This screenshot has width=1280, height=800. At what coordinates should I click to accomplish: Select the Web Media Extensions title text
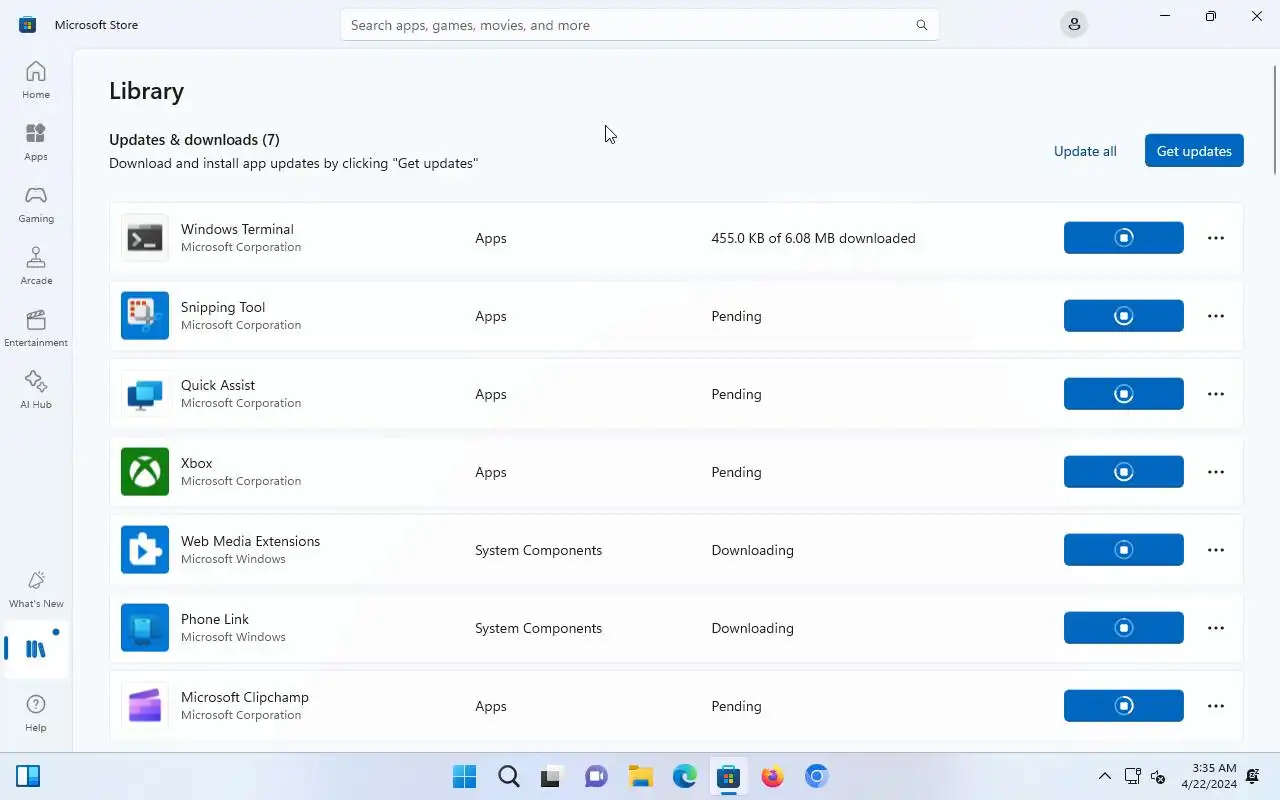(250, 541)
